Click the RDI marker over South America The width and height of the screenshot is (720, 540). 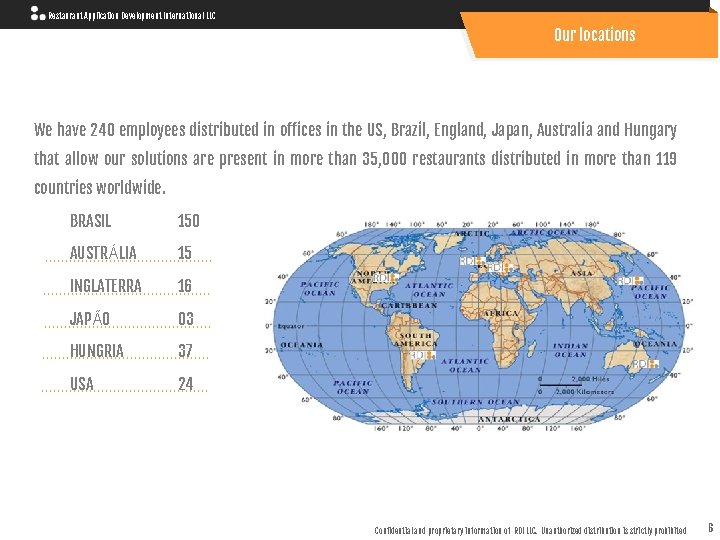tap(422, 355)
